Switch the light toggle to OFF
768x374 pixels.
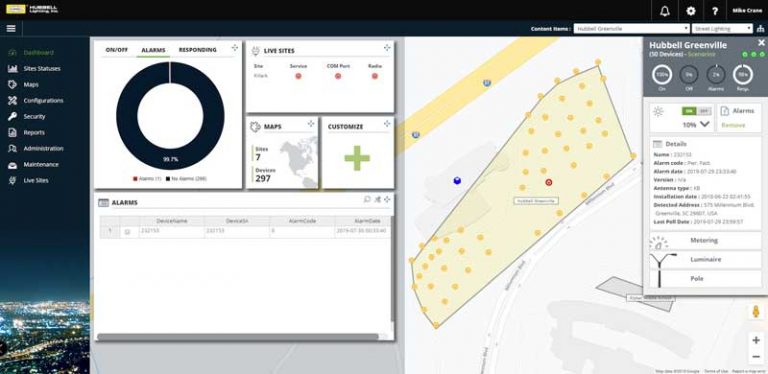(x=703, y=111)
